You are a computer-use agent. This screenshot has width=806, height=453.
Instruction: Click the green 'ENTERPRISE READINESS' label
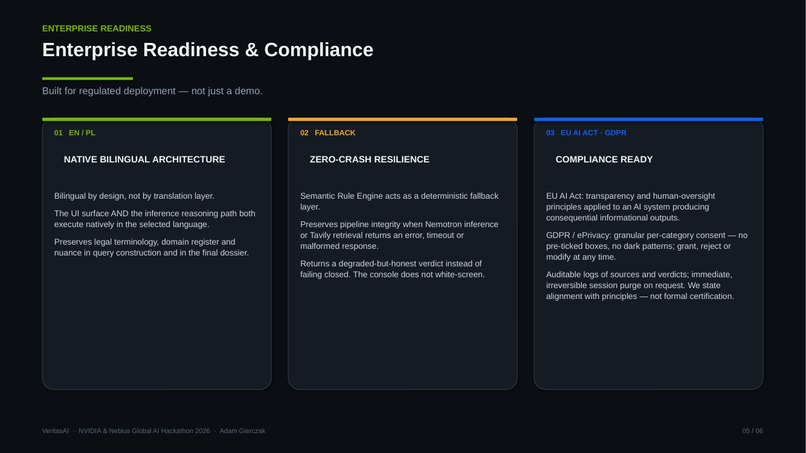pyautogui.click(x=97, y=29)
